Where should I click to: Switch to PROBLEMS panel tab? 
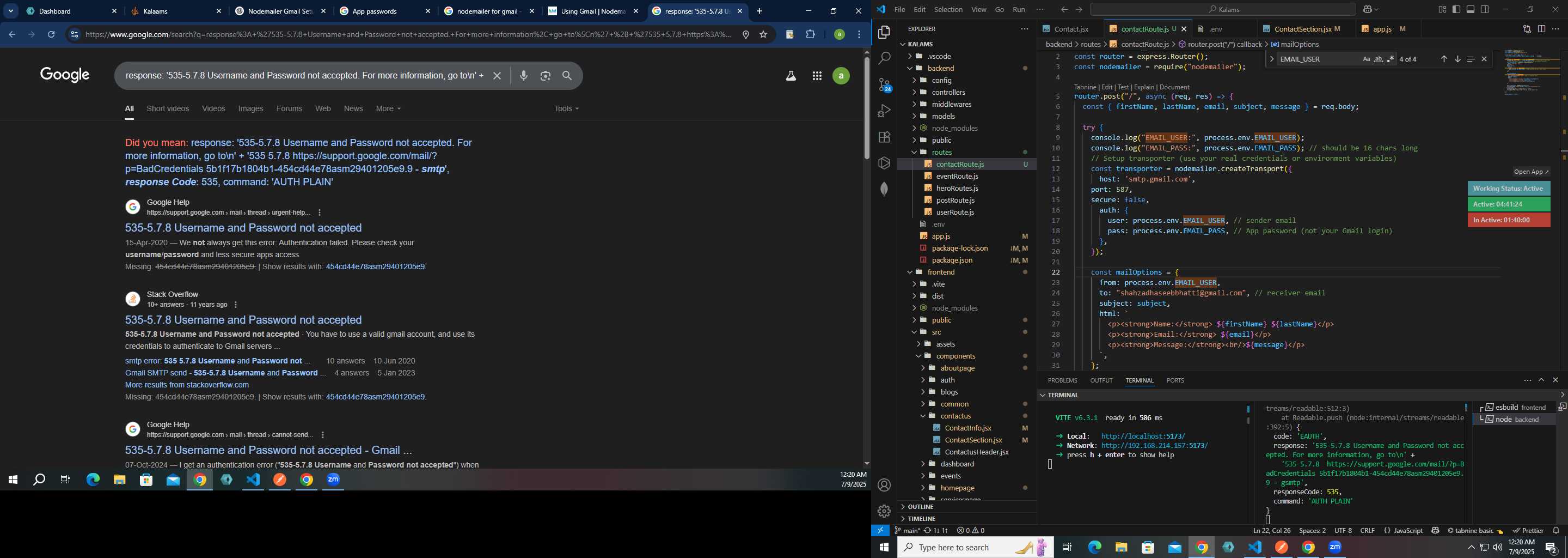[1062, 380]
